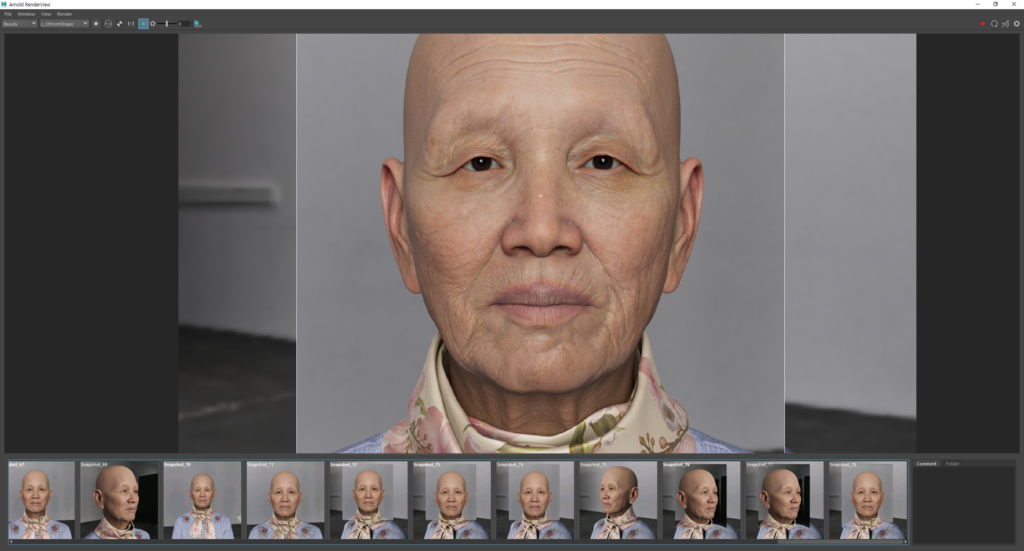Open the Beauty AOV dropdown
Screen dimensions: 1024x551
coord(19,24)
